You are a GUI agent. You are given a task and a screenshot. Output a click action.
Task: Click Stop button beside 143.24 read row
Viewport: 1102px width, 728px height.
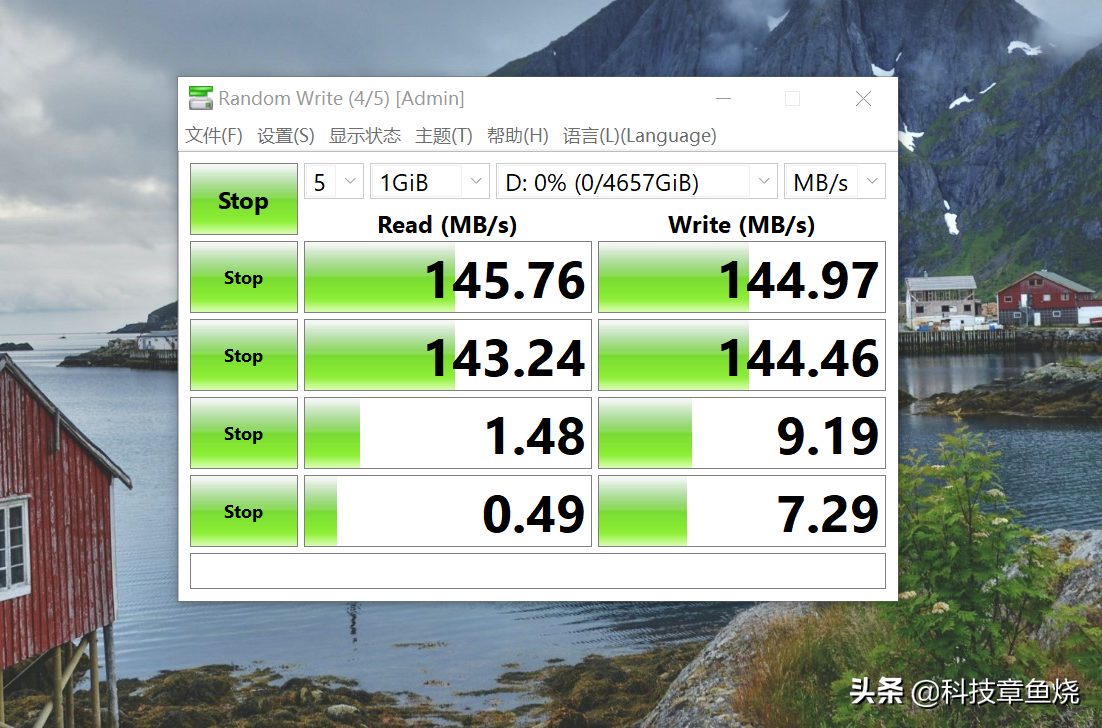244,355
